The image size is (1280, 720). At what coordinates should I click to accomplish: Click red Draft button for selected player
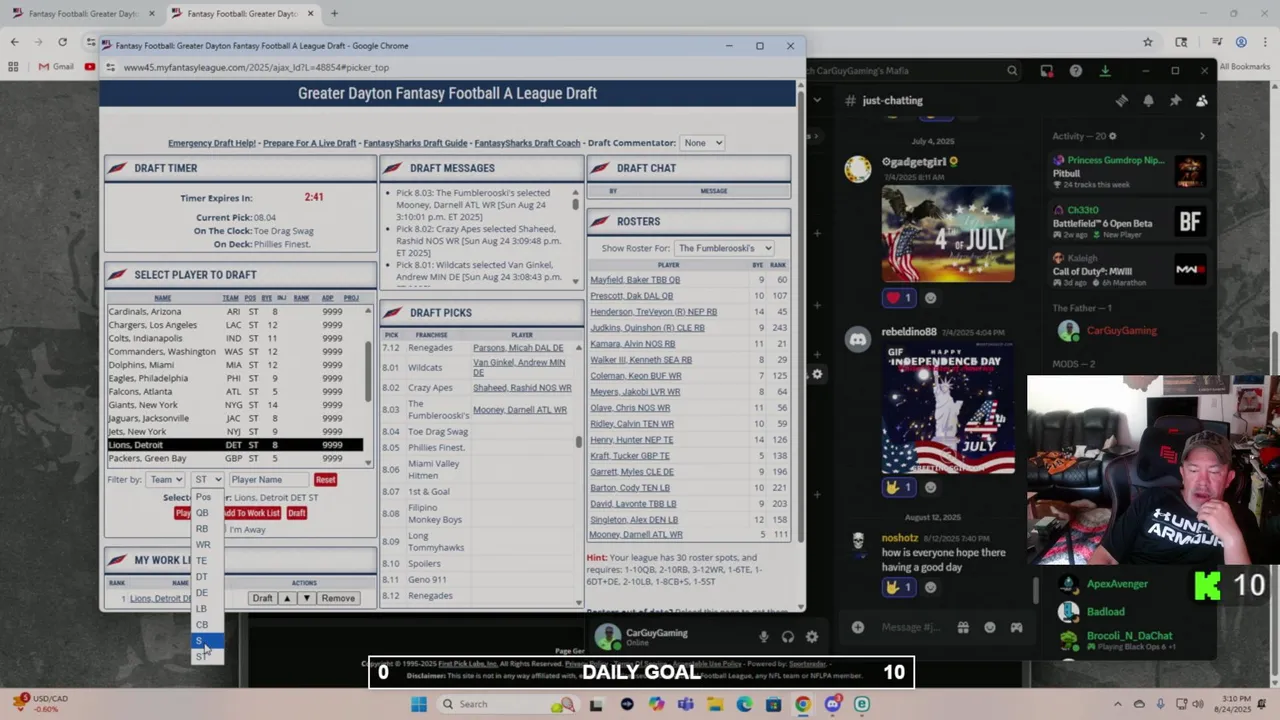pos(296,513)
